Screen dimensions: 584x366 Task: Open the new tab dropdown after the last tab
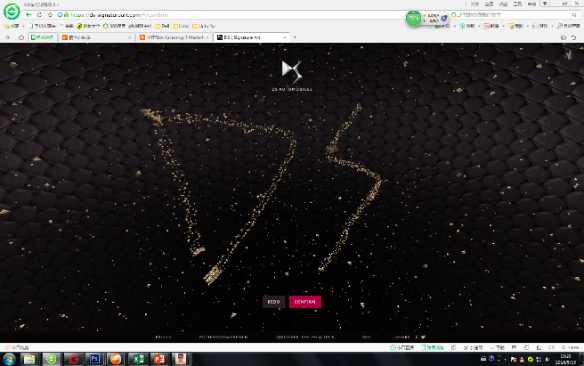[x=295, y=38]
